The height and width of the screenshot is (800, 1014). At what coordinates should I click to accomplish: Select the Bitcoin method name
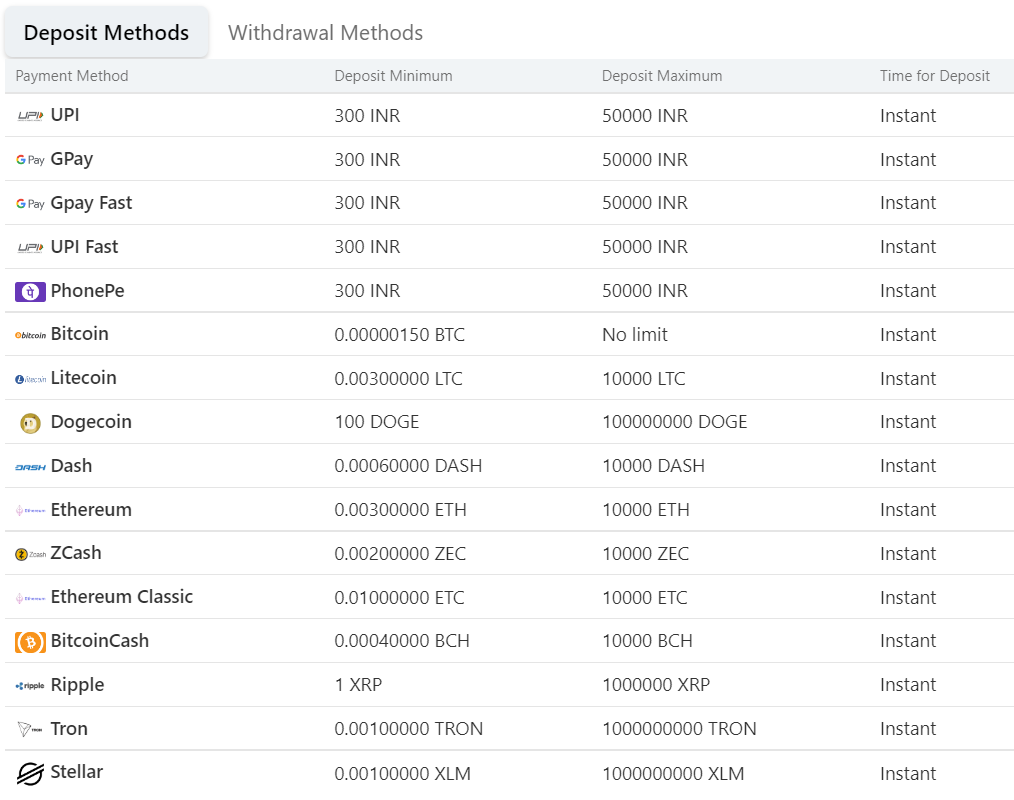coord(80,334)
